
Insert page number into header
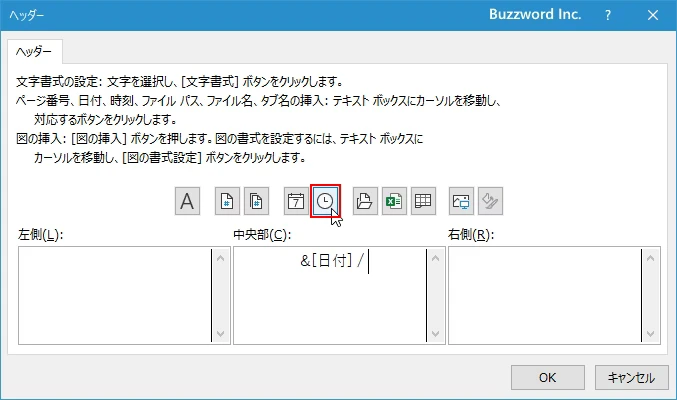[227, 201]
